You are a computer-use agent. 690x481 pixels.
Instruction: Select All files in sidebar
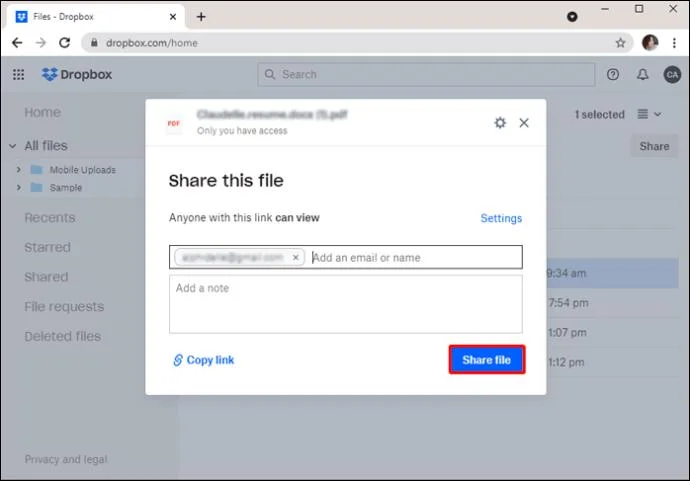46,146
